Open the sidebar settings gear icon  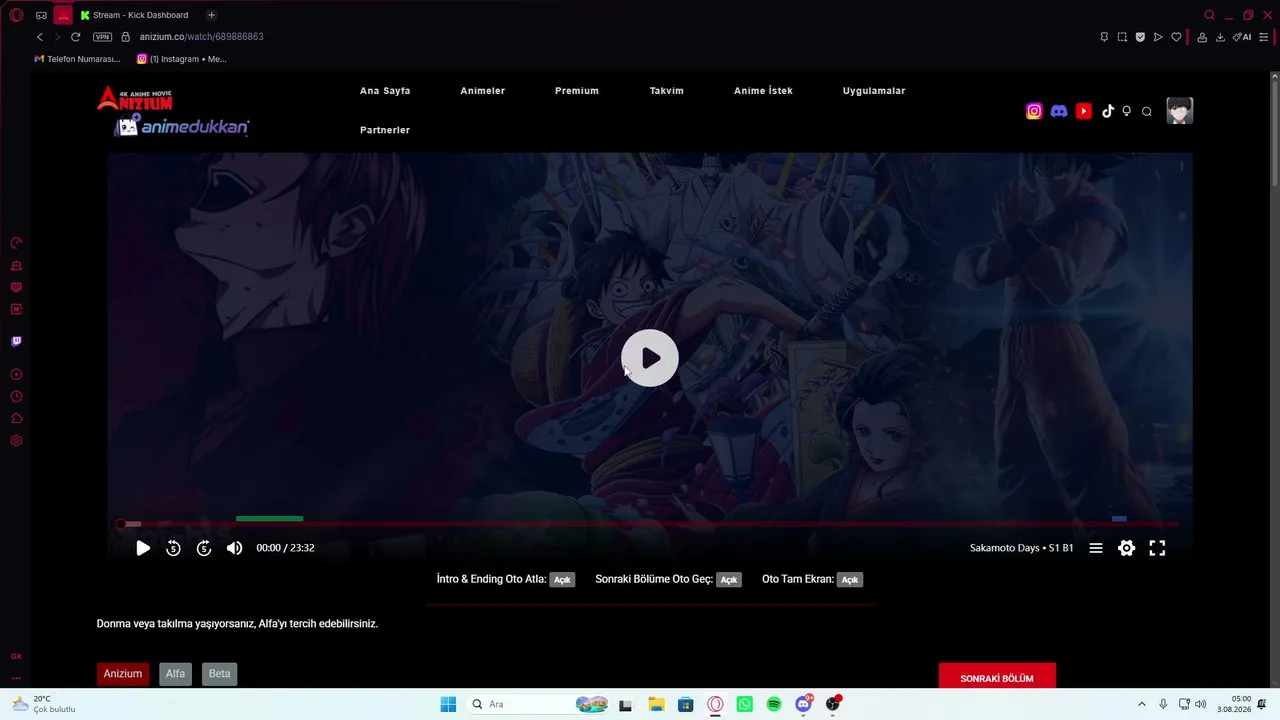pyautogui.click(x=16, y=441)
